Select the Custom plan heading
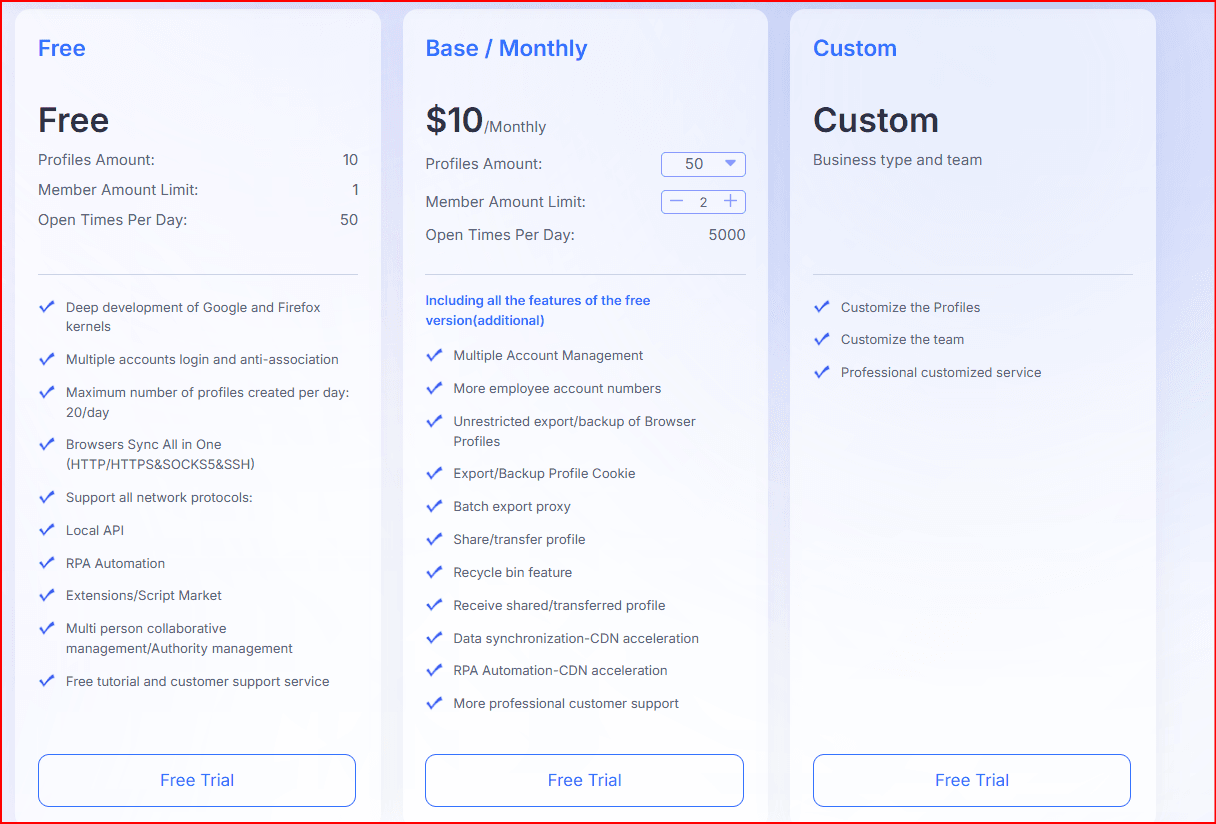The width and height of the screenshot is (1216, 824). (855, 48)
